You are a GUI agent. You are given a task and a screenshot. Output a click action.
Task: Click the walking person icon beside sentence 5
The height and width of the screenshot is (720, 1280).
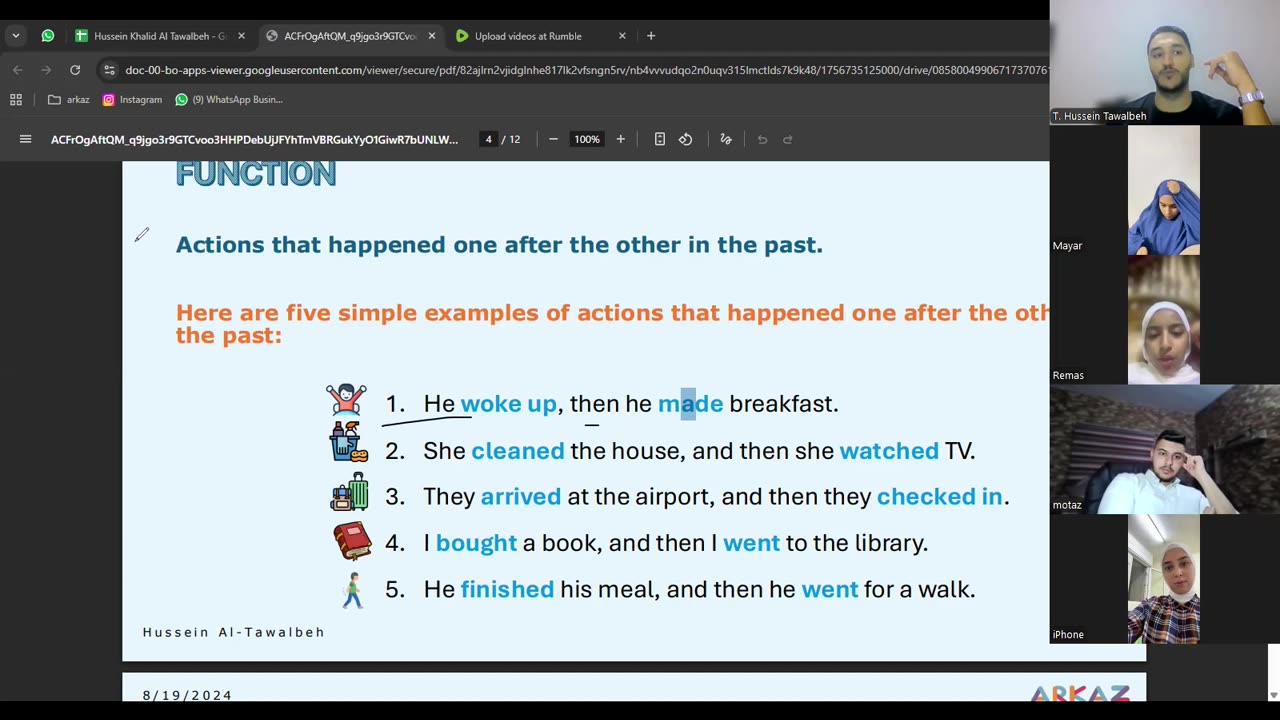click(352, 590)
